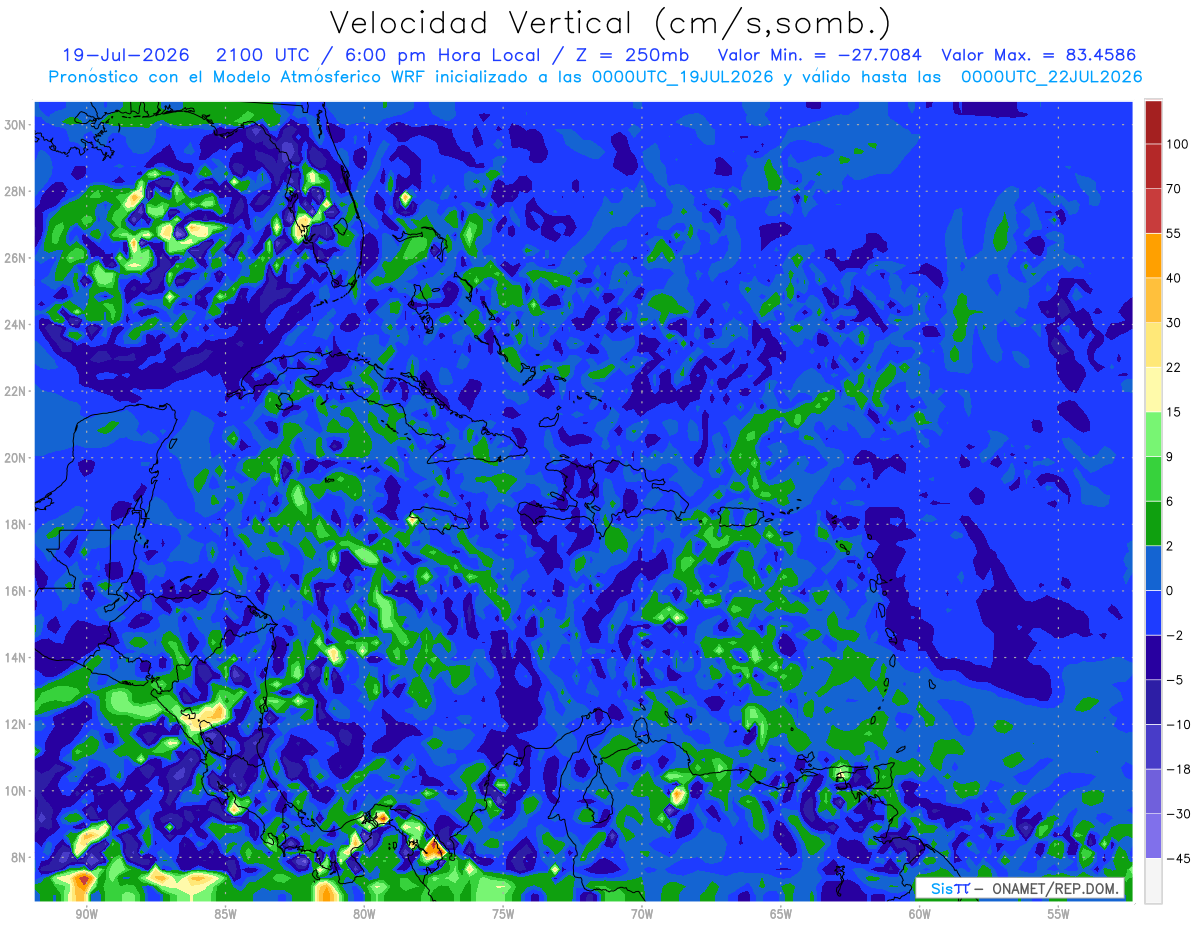Click the '14N' latitude label
This screenshot has height=927, width=1200.
(17, 658)
